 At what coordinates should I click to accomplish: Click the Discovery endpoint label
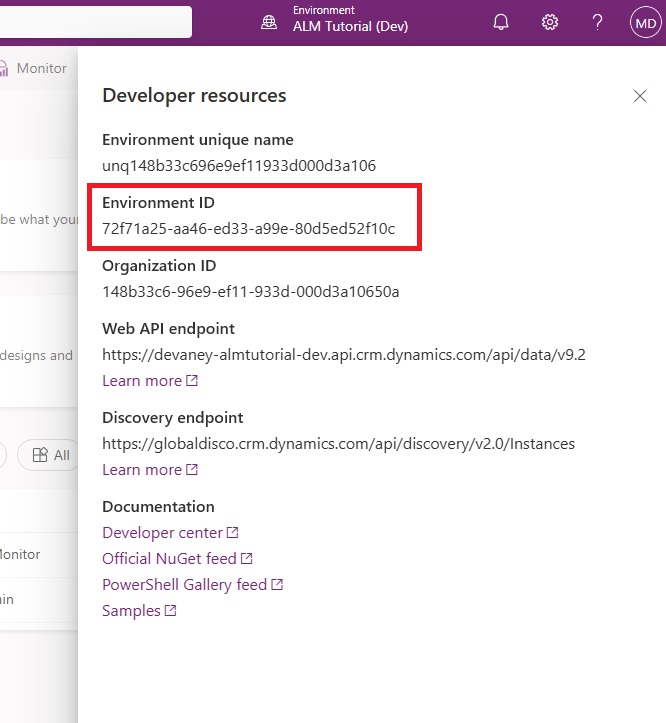[x=172, y=418]
